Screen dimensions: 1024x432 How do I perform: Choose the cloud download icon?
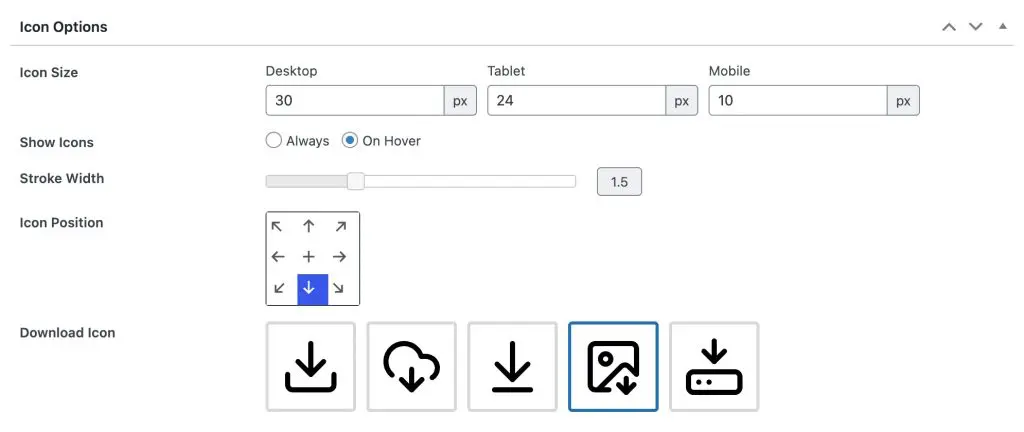(x=411, y=366)
